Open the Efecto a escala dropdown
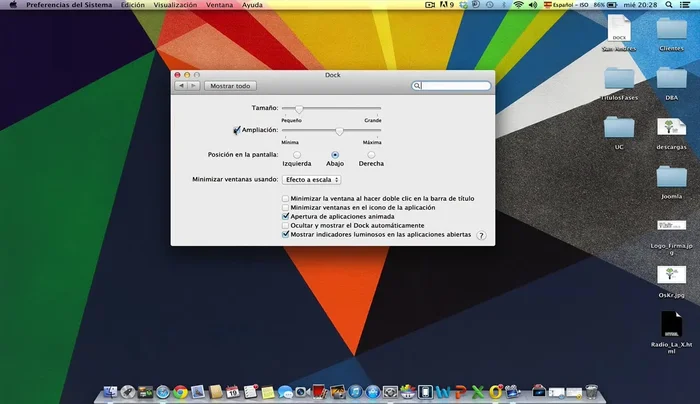The width and height of the screenshot is (700, 404). (311, 180)
